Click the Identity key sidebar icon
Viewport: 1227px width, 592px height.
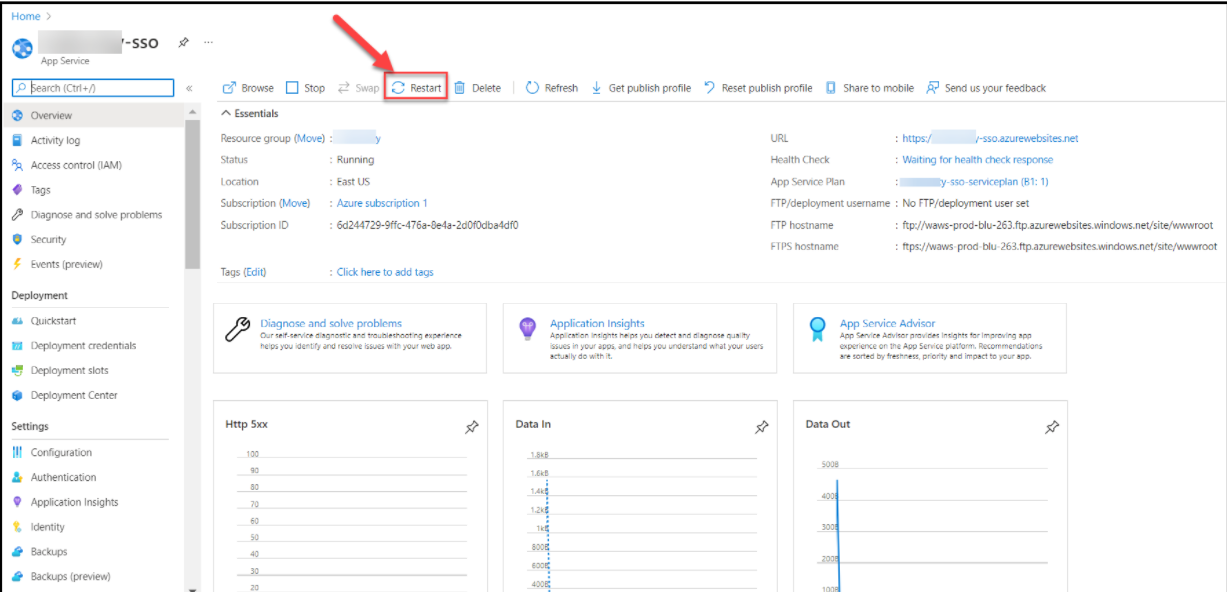17,527
